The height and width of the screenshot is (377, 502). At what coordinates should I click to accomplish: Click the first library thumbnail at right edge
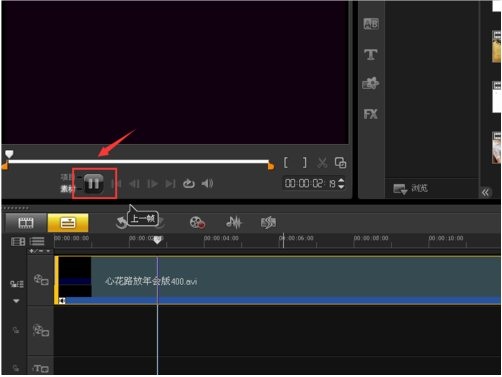tap(496, 46)
